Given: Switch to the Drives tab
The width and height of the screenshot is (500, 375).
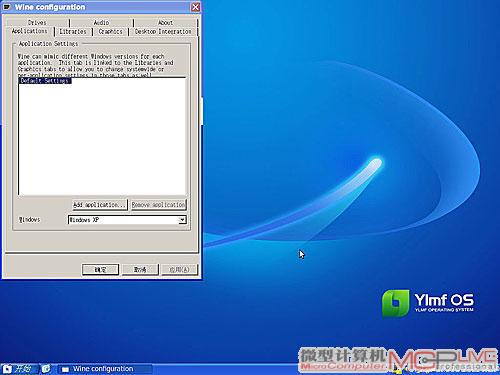Looking at the screenshot, I should 37,23.
